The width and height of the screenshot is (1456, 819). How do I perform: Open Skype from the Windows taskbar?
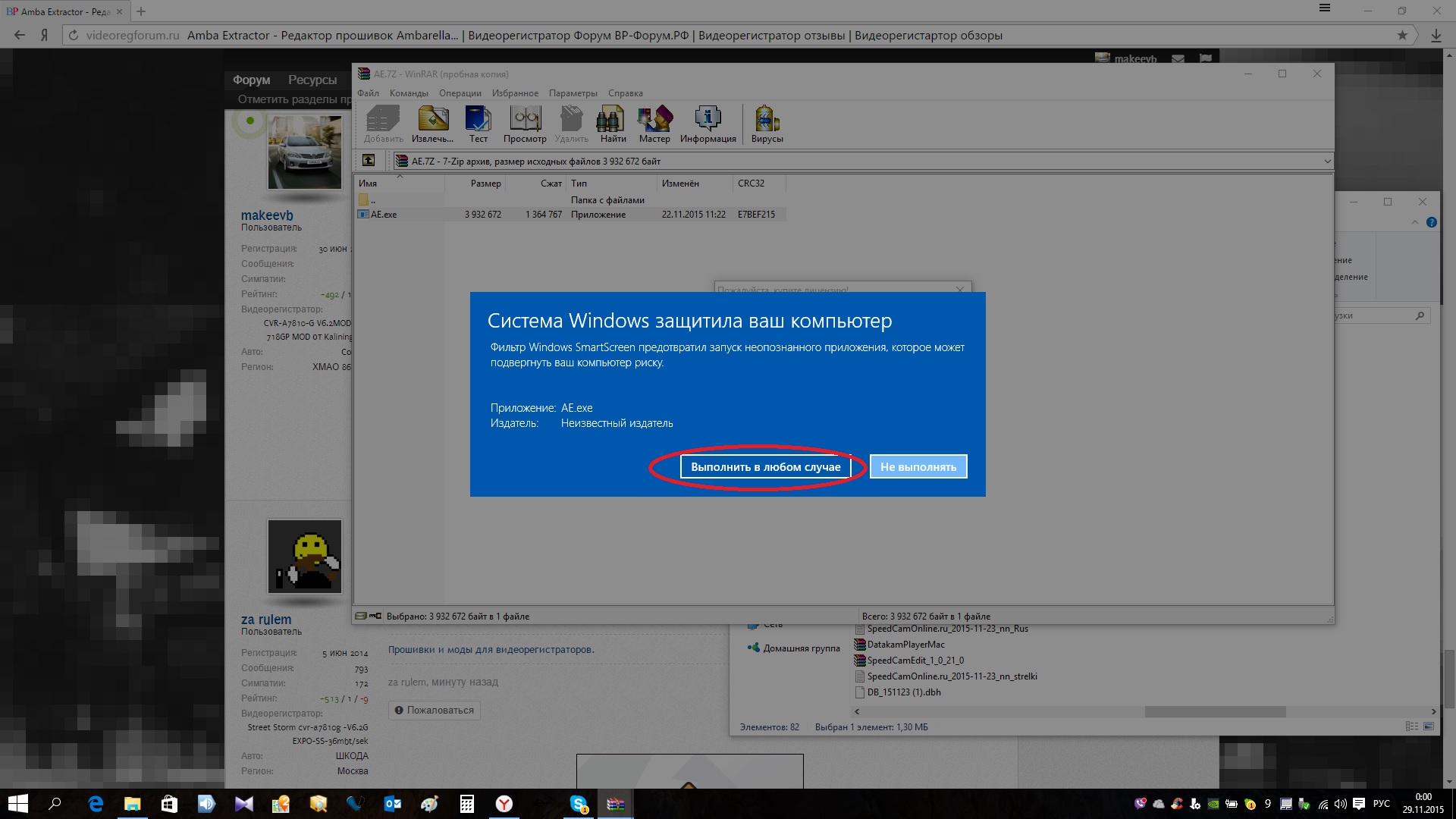(579, 804)
